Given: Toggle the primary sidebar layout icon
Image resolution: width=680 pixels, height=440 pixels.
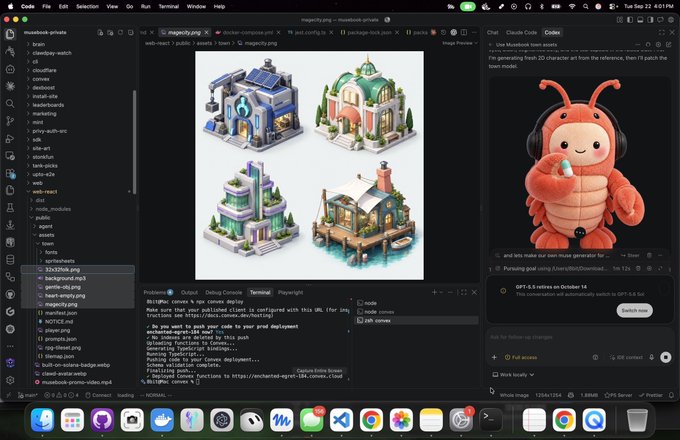Looking at the screenshot, I should tap(630, 20).
